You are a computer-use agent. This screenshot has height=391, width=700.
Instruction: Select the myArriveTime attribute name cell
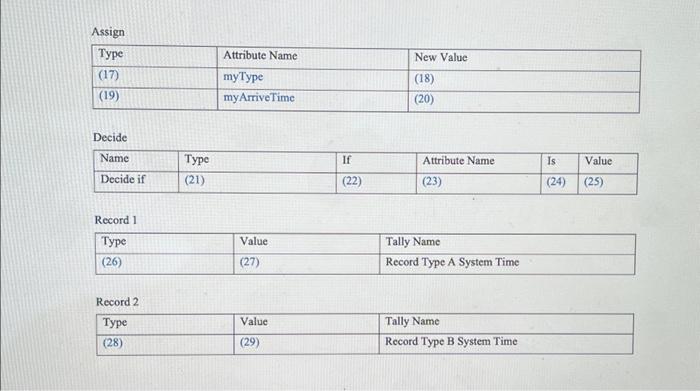click(312, 100)
